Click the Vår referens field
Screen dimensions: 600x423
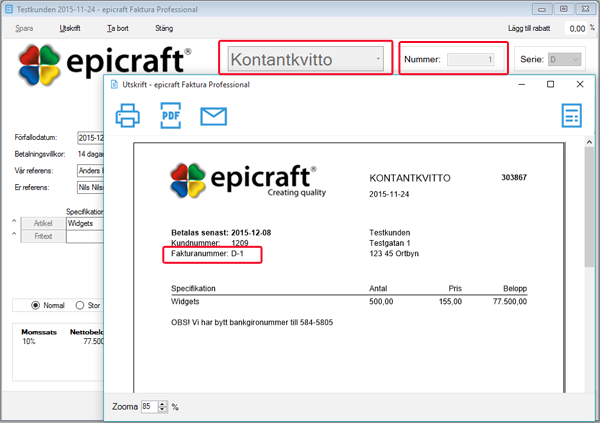(91, 170)
